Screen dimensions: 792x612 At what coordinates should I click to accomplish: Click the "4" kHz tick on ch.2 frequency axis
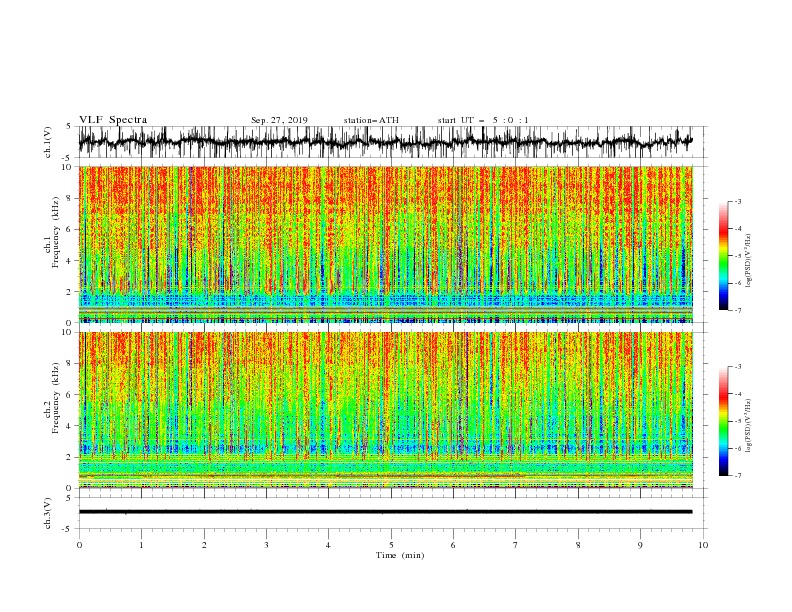tap(70, 426)
